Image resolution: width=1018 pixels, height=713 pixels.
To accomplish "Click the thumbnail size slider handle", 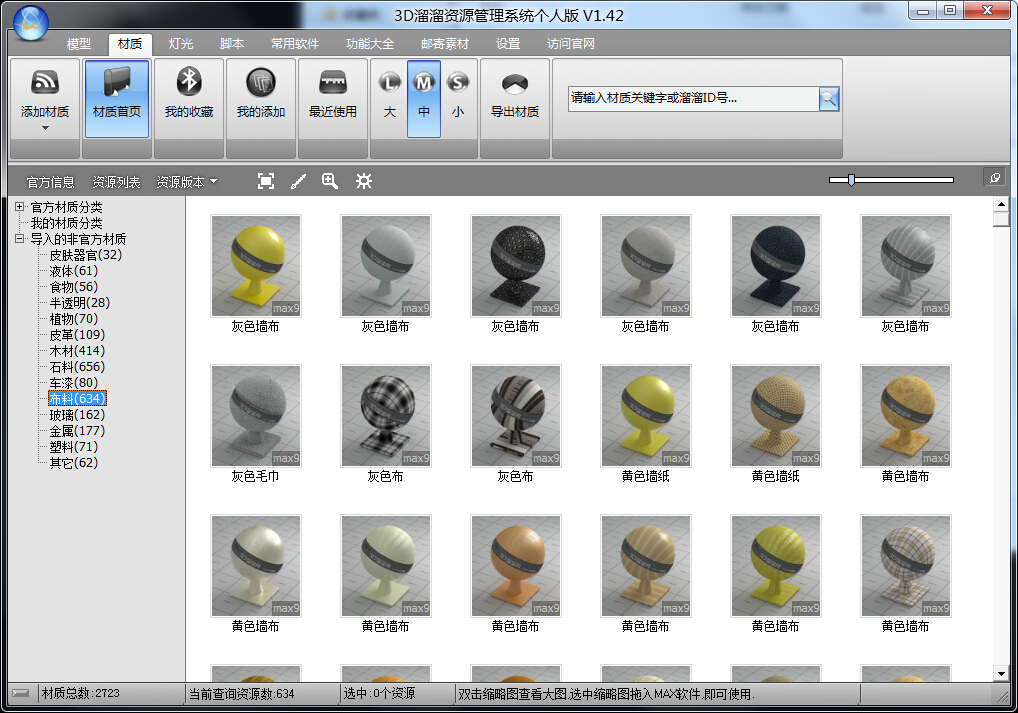I will point(851,180).
